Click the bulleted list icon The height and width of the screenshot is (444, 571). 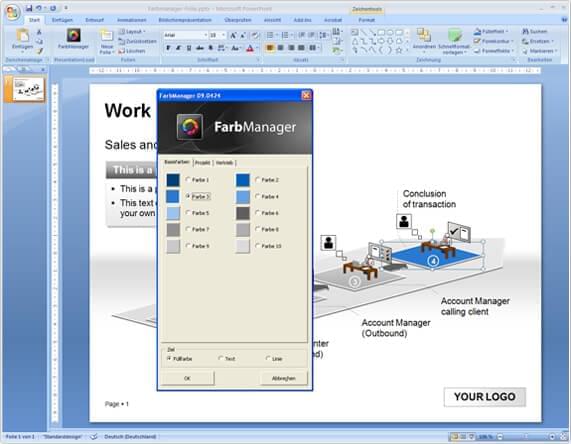coord(270,35)
